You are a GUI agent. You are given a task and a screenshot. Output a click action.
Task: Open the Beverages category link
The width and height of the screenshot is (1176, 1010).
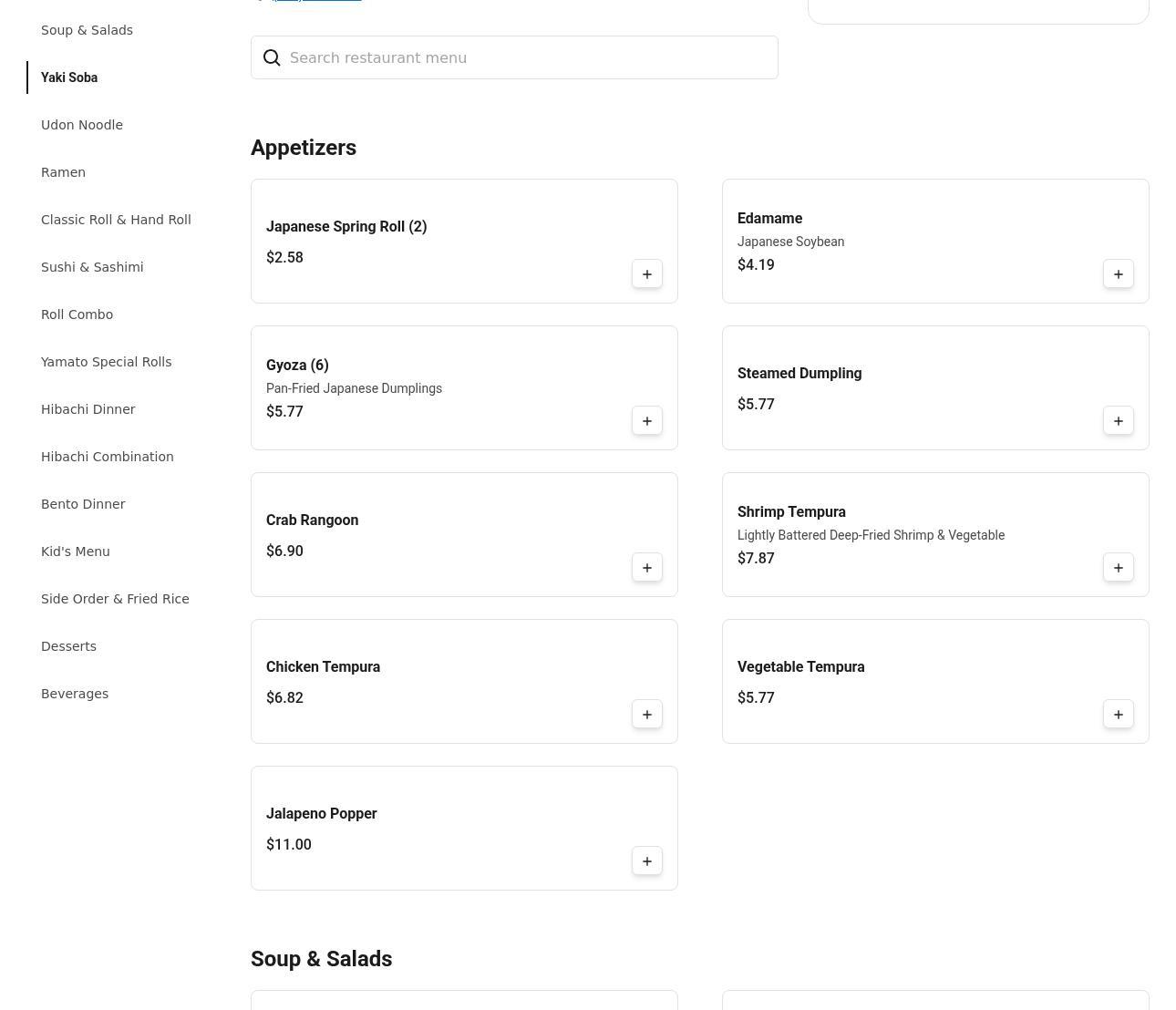point(75,694)
